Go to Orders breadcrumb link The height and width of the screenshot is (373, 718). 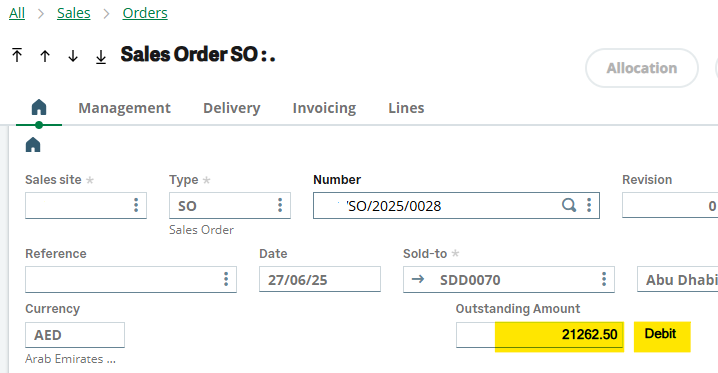(145, 13)
